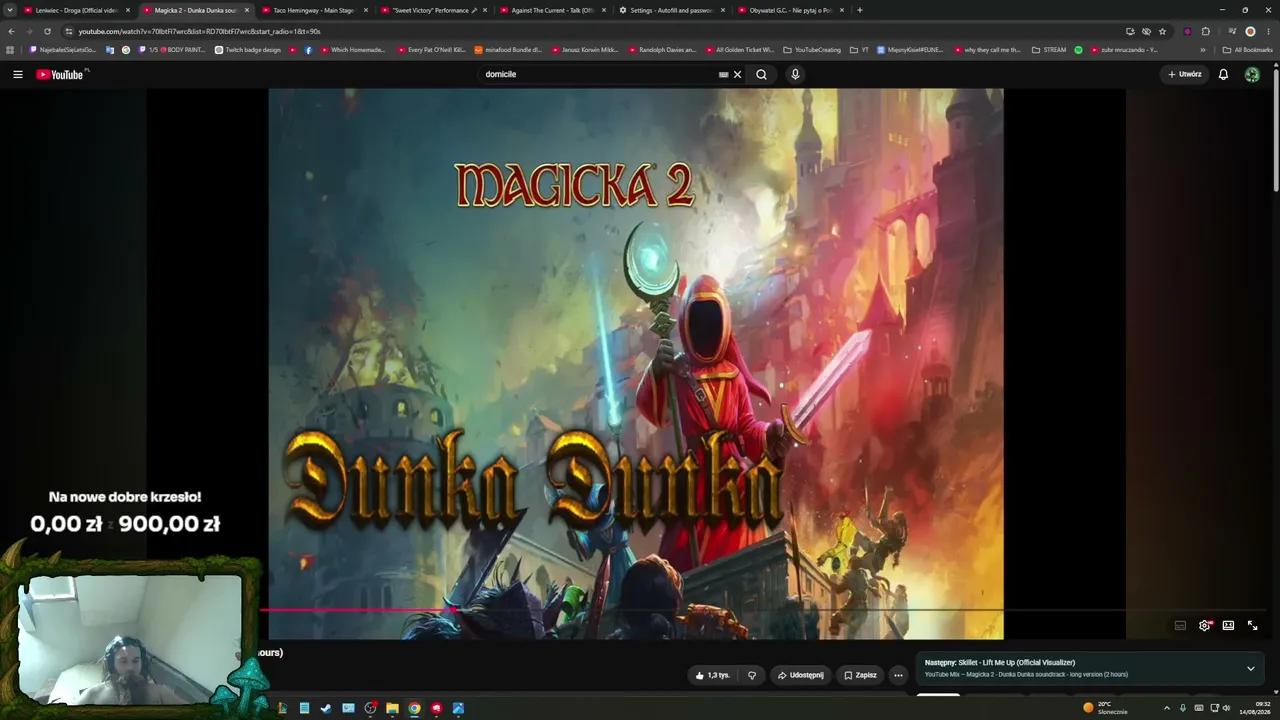
Task: Go to the YouTube home logo
Action: (x=60, y=74)
